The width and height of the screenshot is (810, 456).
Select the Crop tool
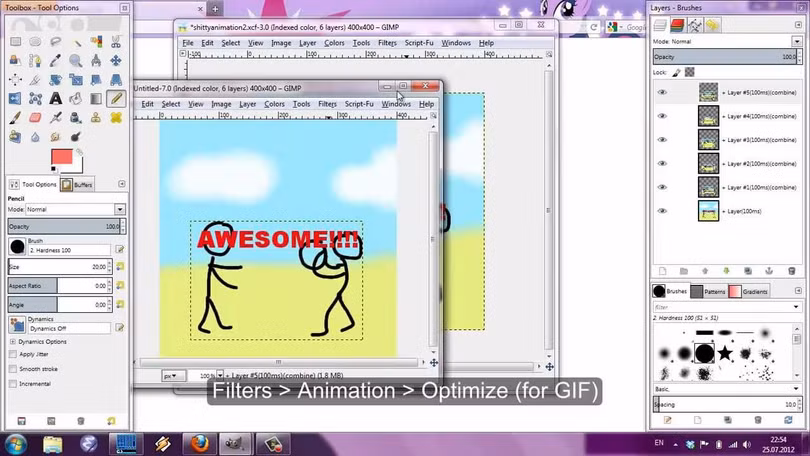[35, 80]
